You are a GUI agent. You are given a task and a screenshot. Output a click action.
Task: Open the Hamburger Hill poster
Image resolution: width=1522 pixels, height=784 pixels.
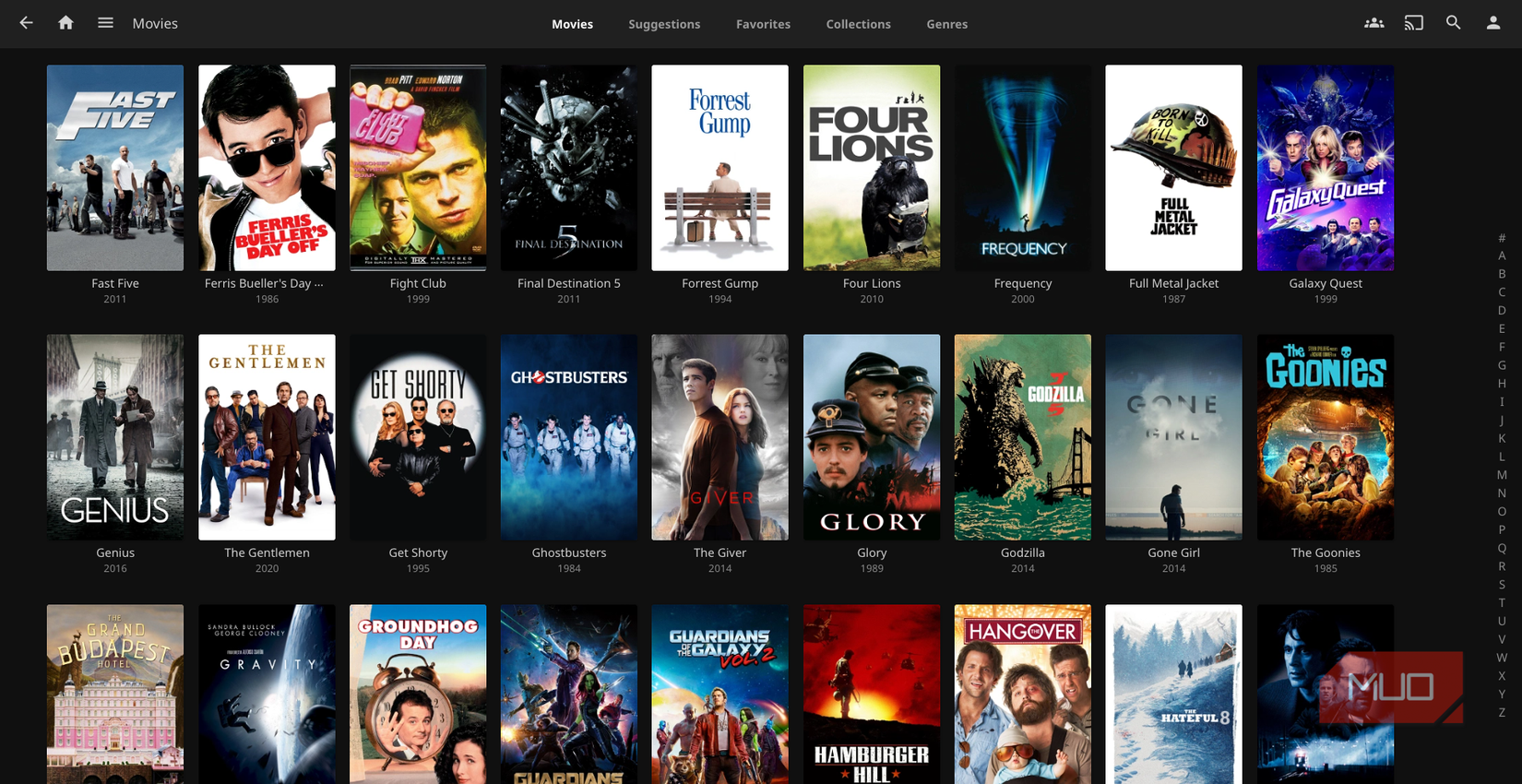pyautogui.click(x=872, y=695)
